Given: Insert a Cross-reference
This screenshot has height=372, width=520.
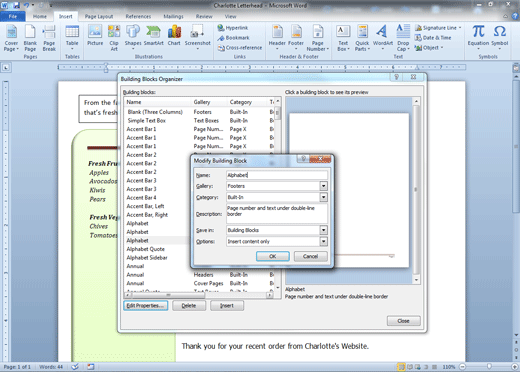Looking at the screenshot, I should pyautogui.click(x=240, y=48).
